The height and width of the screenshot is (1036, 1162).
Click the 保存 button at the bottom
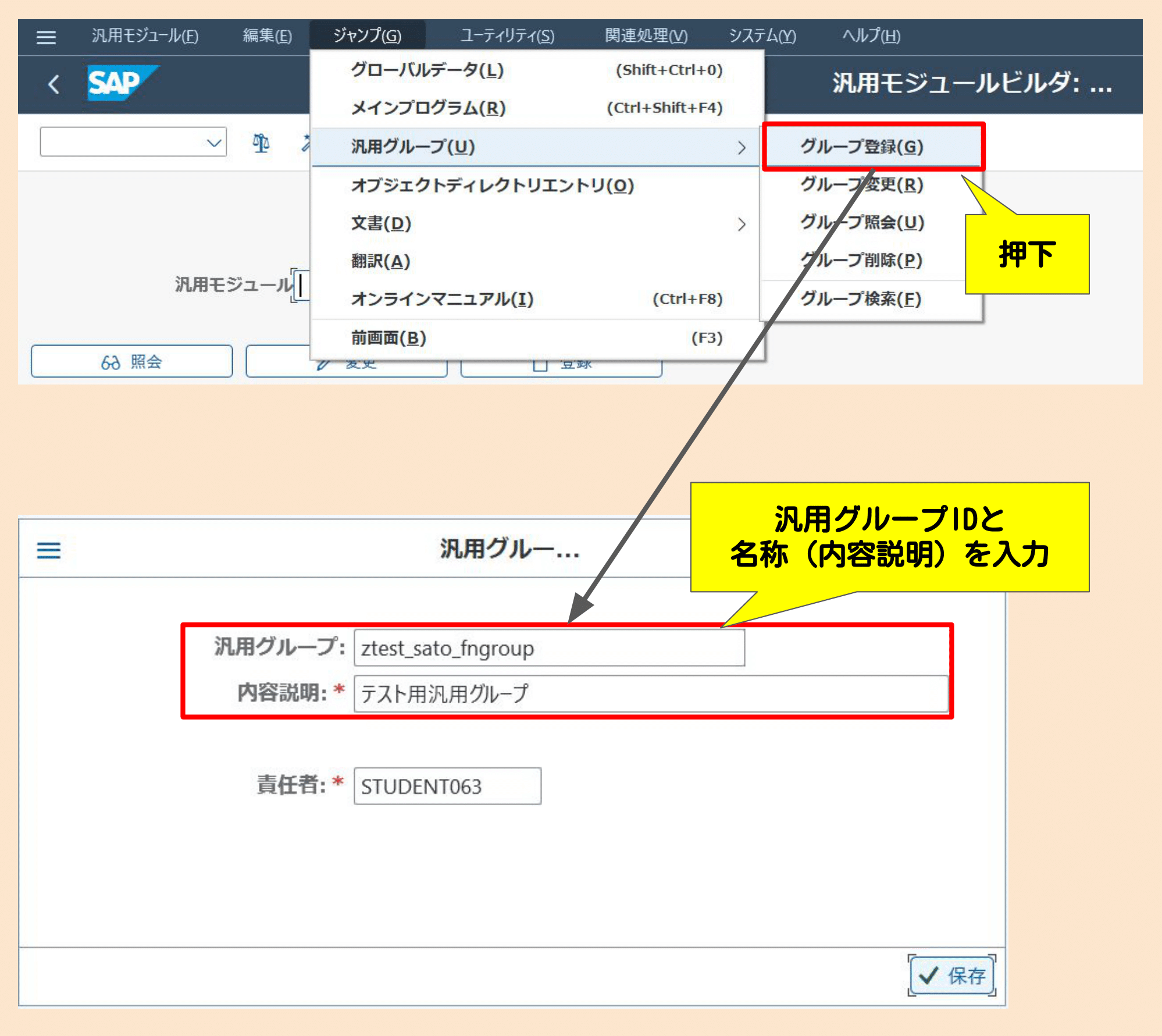tap(952, 975)
